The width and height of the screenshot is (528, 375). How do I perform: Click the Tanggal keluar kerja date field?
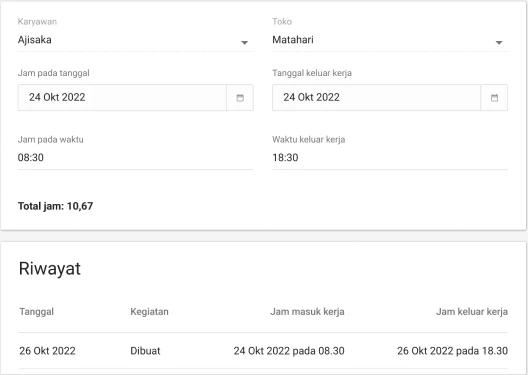[376, 98]
